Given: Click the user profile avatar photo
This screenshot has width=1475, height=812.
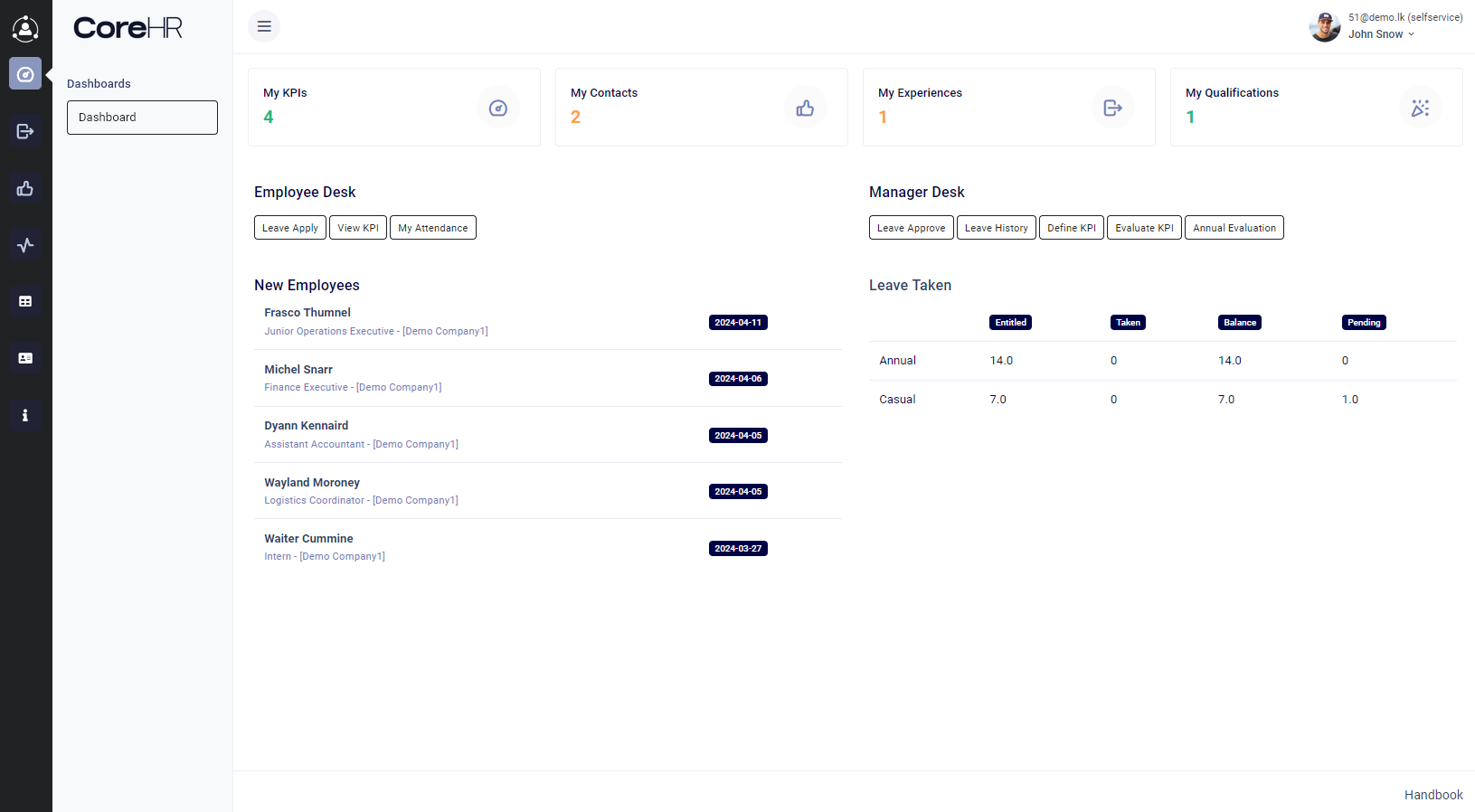Looking at the screenshot, I should click(x=1325, y=27).
